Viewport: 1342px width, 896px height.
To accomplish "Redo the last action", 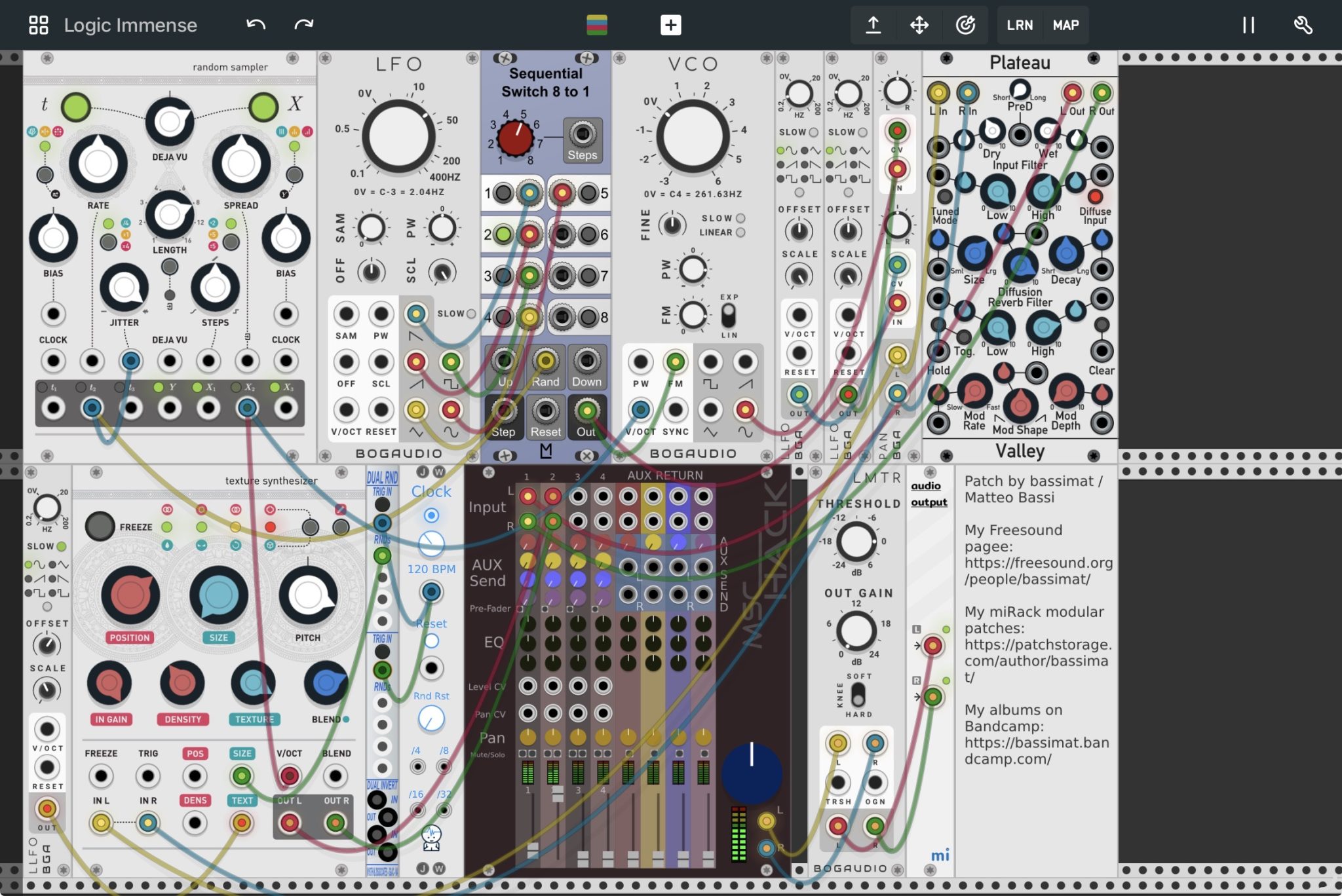I will pos(304,25).
